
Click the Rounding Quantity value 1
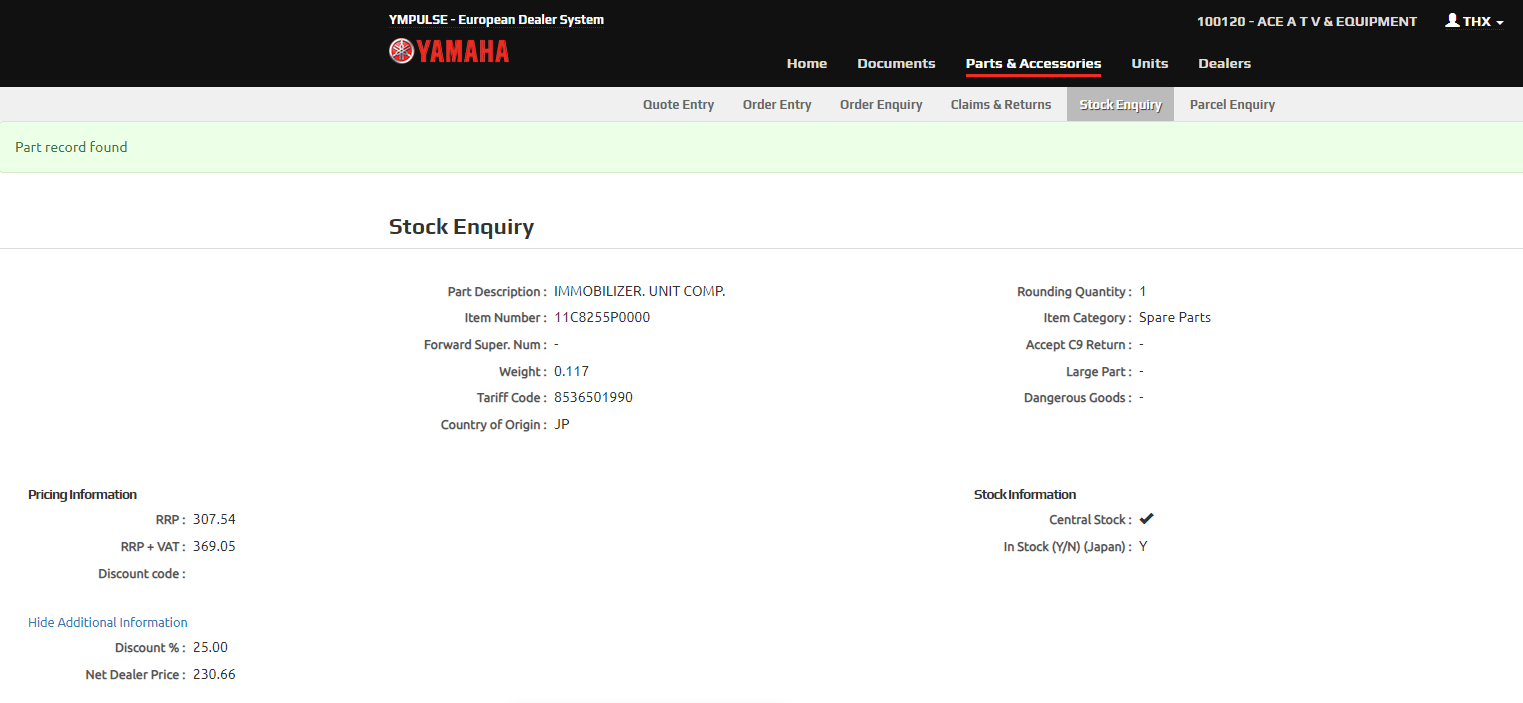tap(1142, 291)
